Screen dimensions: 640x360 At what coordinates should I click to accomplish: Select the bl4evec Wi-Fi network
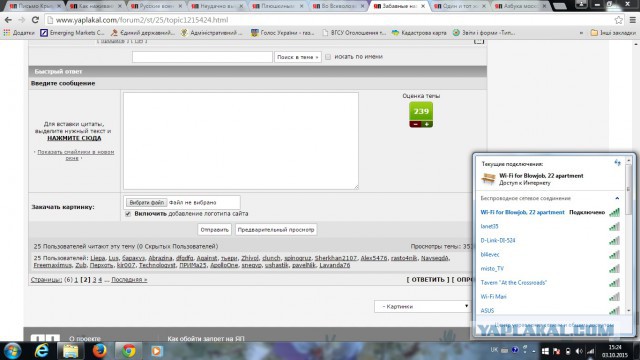coord(550,255)
